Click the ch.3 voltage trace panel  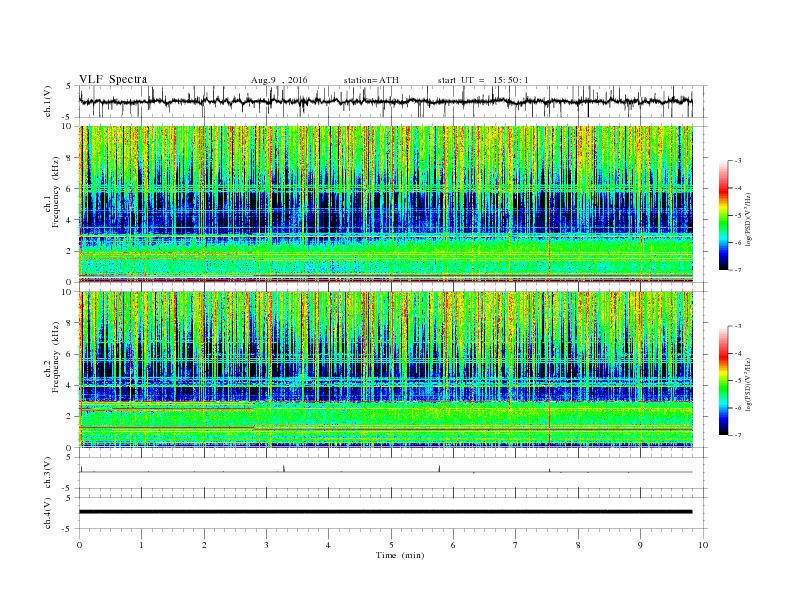click(393, 473)
